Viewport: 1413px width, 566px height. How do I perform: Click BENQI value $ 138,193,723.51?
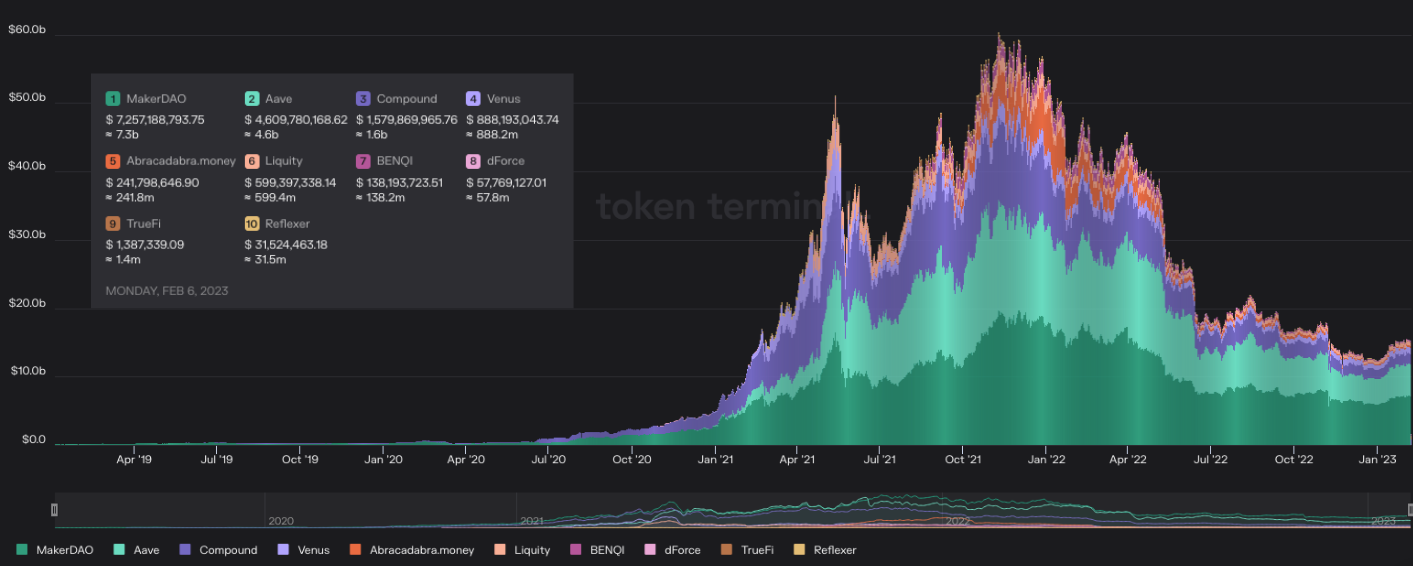[x=399, y=182]
